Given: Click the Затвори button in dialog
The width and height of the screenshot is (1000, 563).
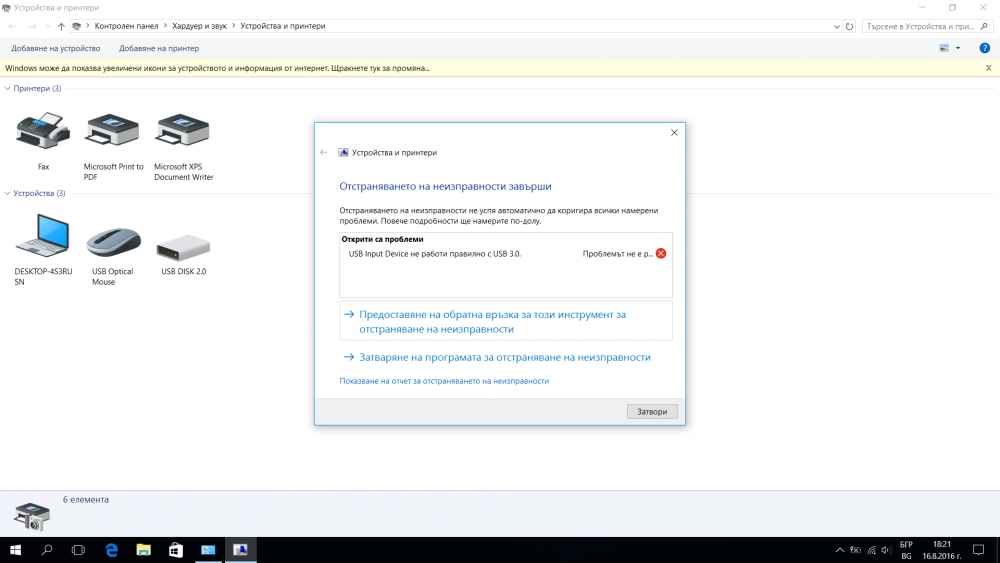Looking at the screenshot, I should [652, 412].
